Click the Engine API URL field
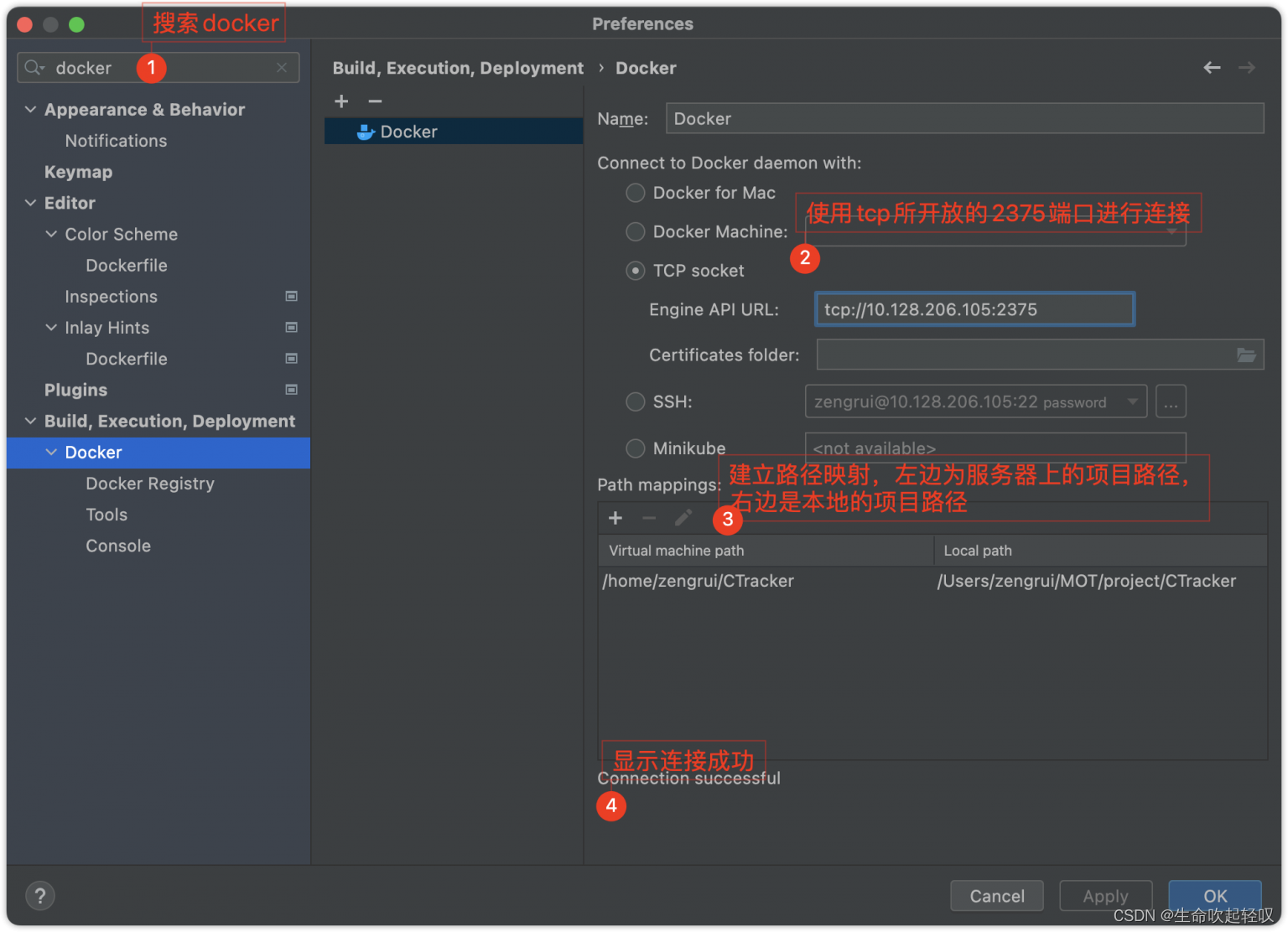The height and width of the screenshot is (932, 1288). (x=974, y=309)
